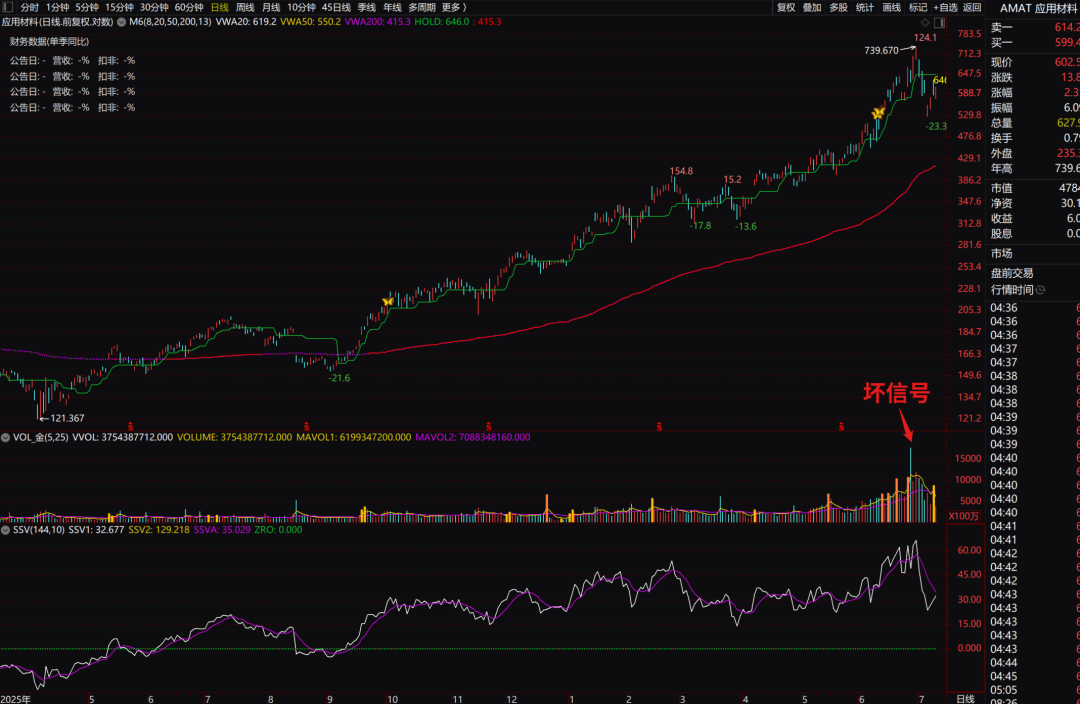Click the X100万 volume unit label
Viewport: 1080px width, 704px height.
tap(964, 516)
